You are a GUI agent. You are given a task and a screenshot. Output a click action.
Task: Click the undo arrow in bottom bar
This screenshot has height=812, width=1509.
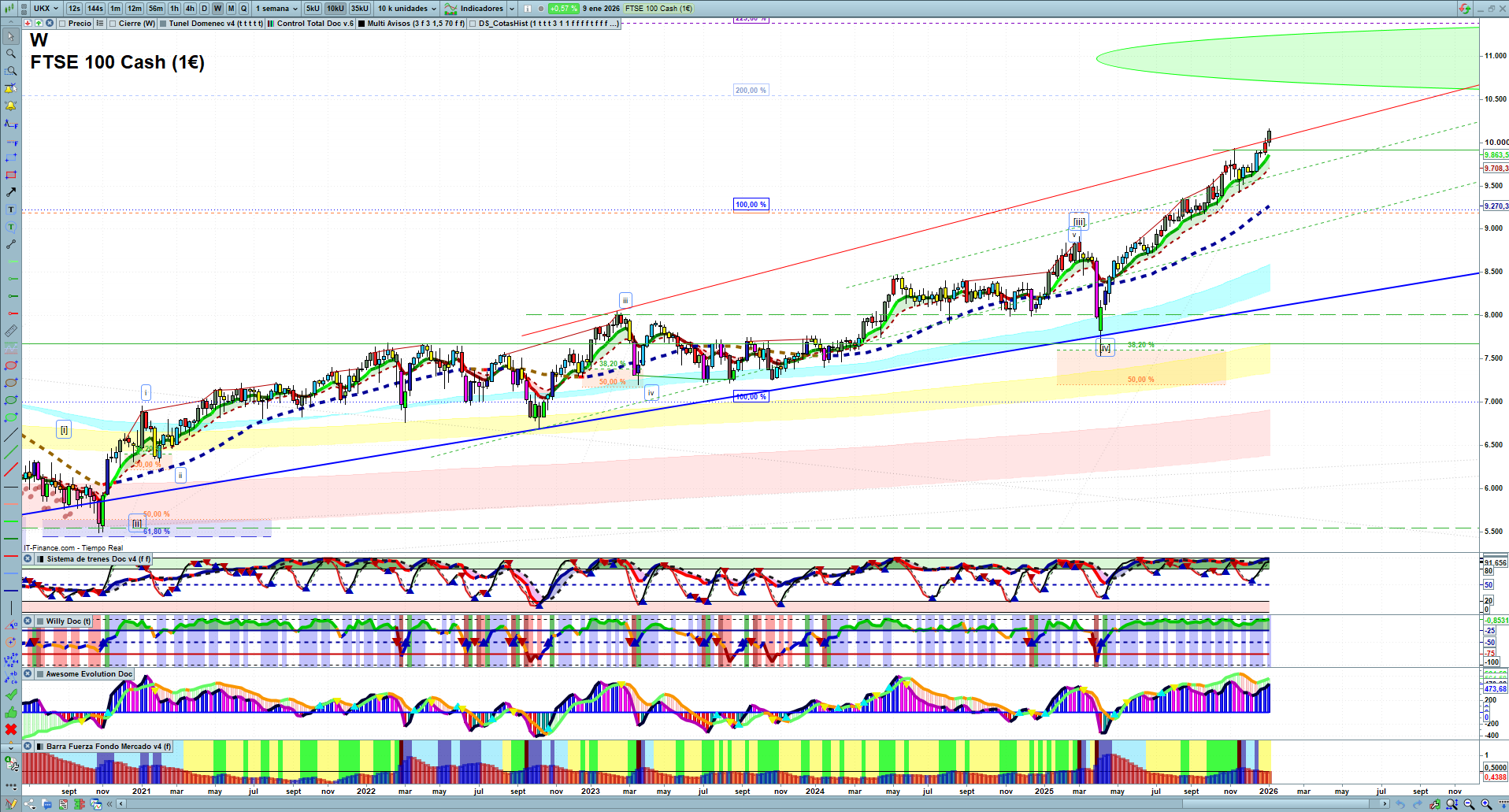[x=1400, y=804]
